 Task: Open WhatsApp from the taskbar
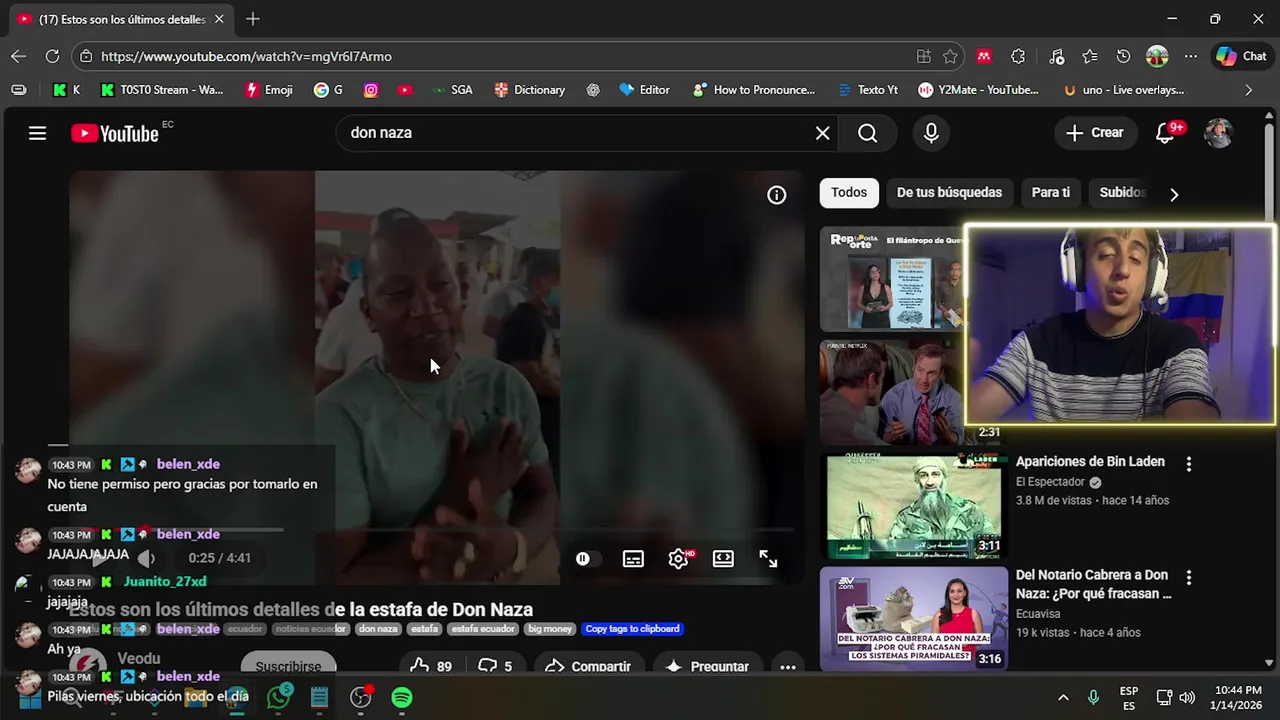click(x=279, y=697)
